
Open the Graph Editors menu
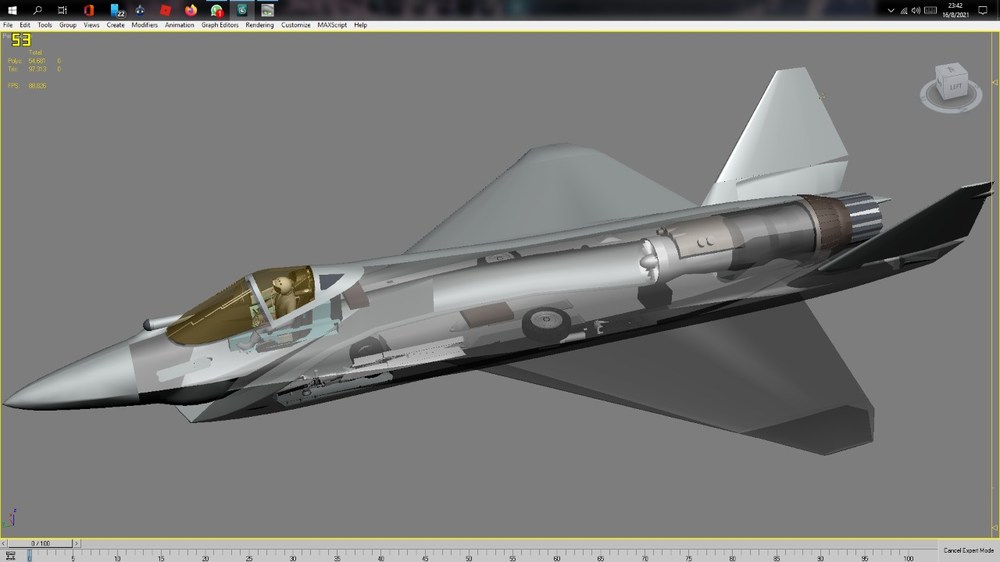(x=220, y=25)
